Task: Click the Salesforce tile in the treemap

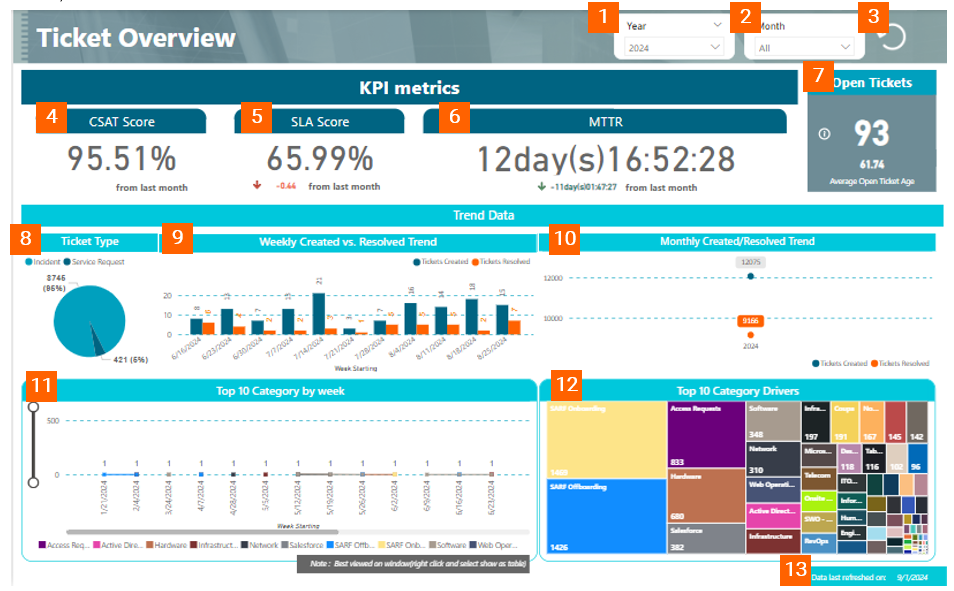Action: [707, 539]
